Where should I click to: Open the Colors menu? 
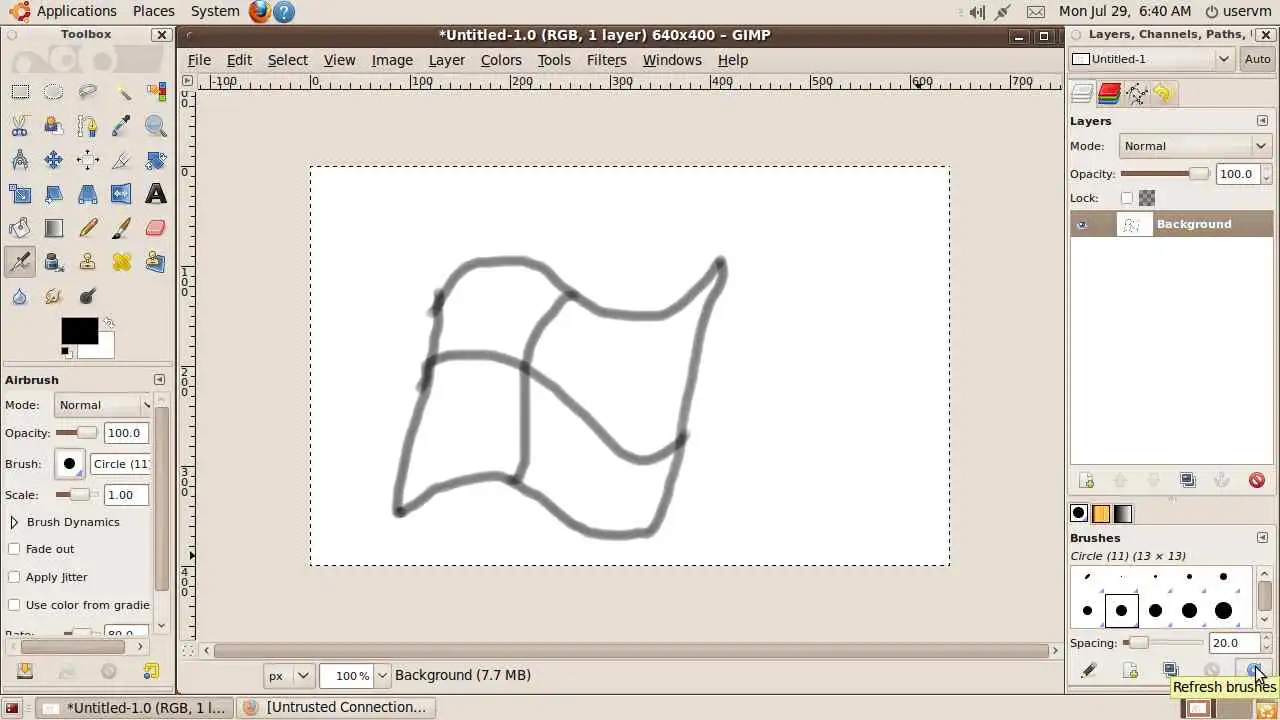(x=501, y=60)
